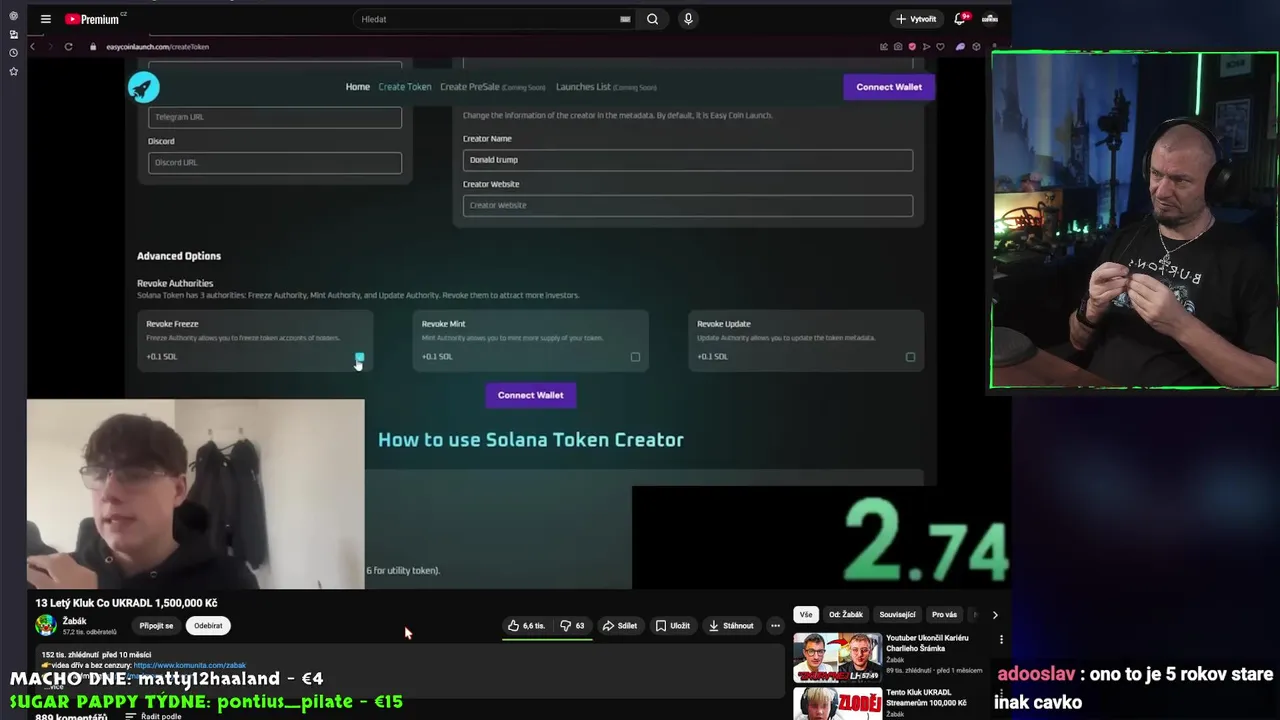Open Tento Kluk UKRADL video thumbnail
Viewport: 1280px width, 720px height.
837,704
